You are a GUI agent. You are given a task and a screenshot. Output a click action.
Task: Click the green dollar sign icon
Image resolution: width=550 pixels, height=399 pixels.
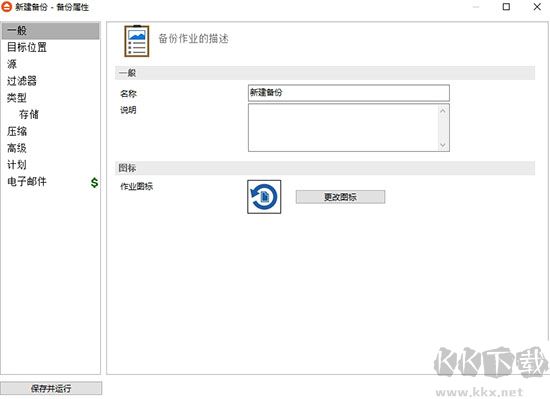94,182
